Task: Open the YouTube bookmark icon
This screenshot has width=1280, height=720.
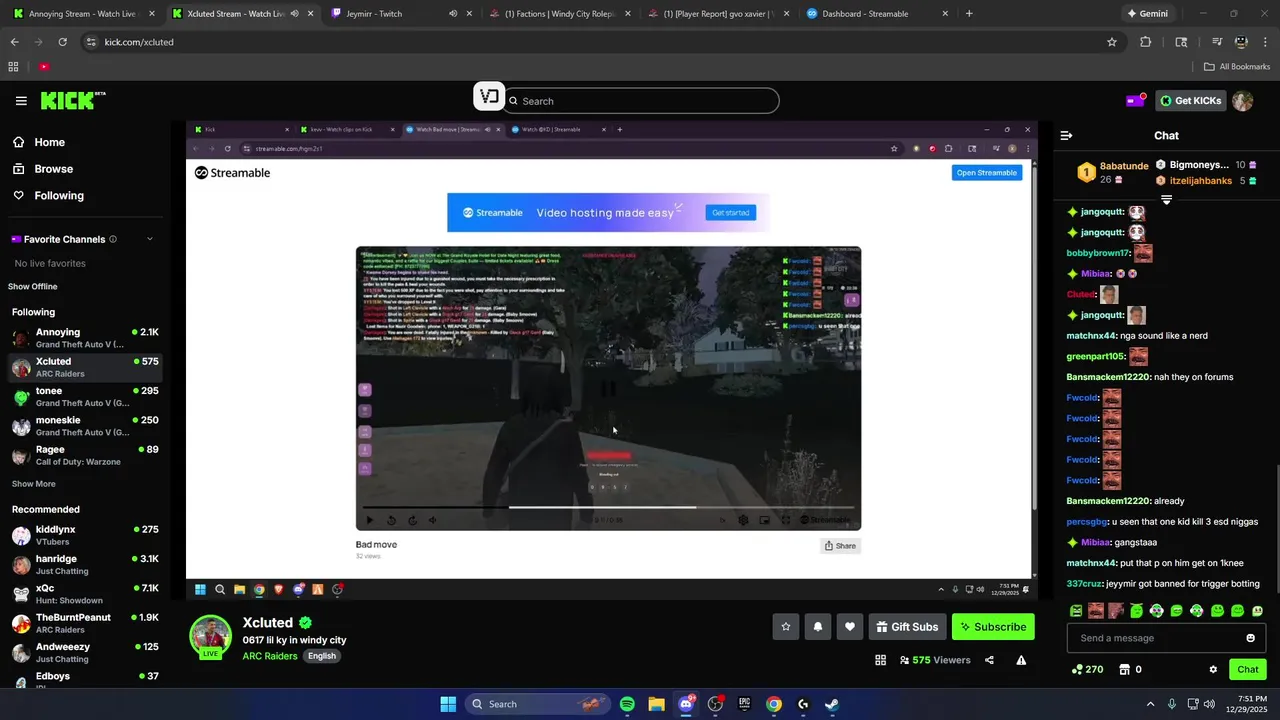Action: click(x=44, y=67)
